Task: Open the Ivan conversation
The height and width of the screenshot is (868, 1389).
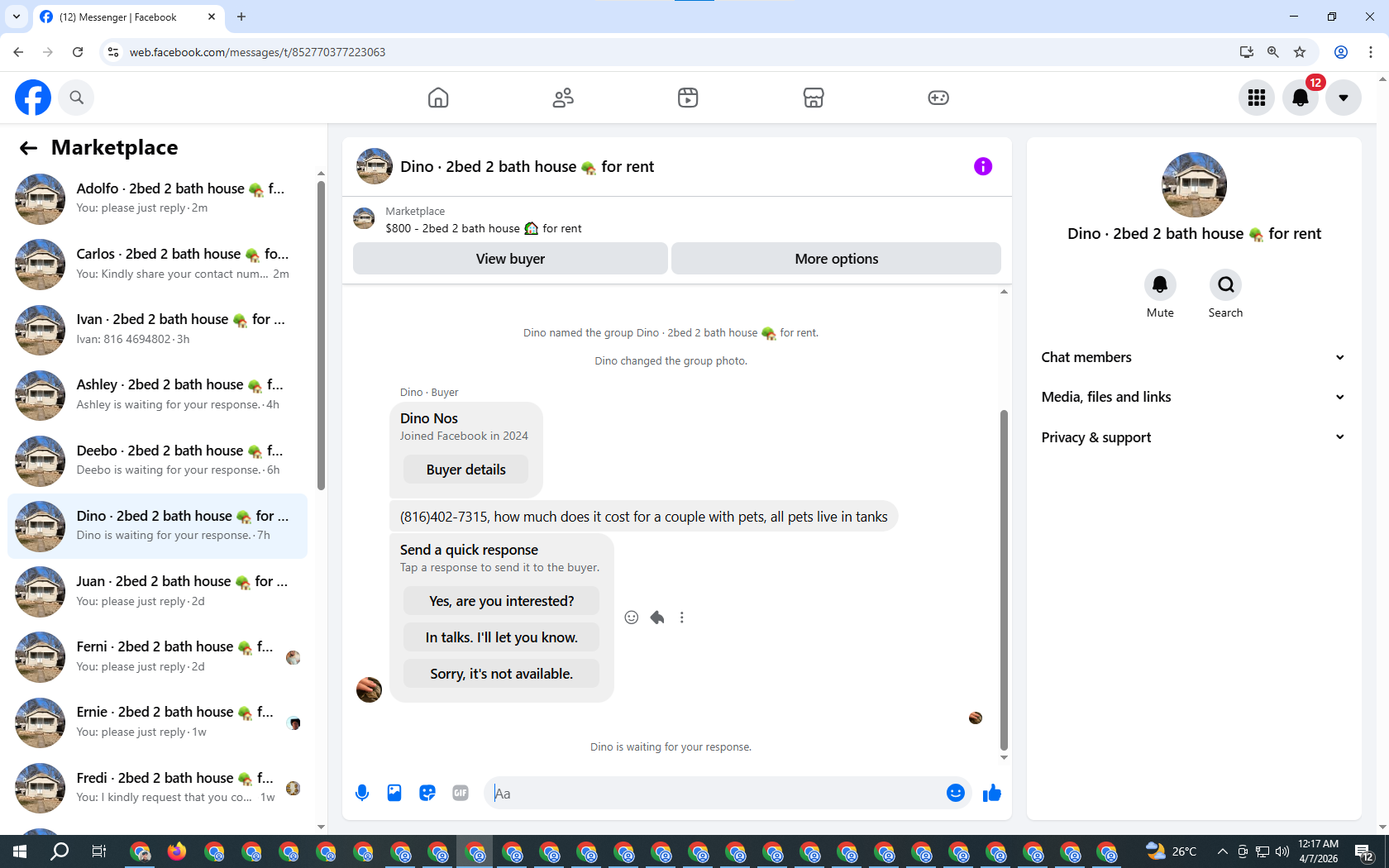Action: 157,329
